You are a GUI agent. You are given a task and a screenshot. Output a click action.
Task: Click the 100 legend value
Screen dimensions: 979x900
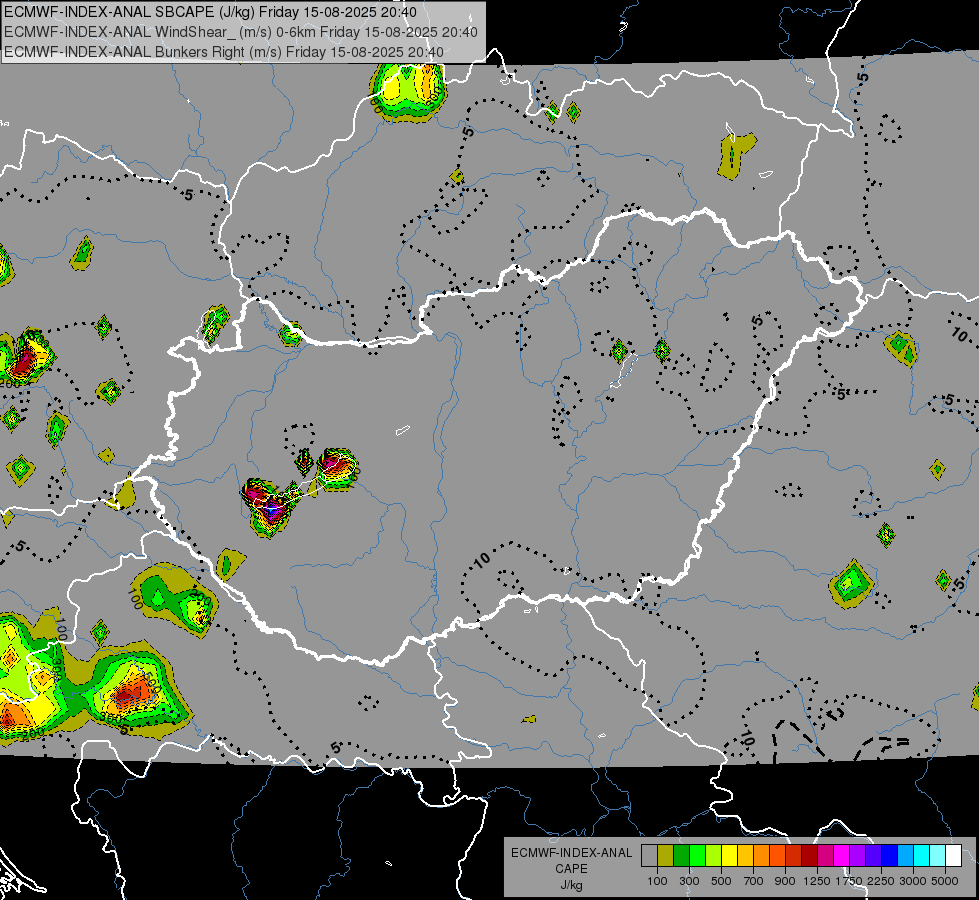[657, 881]
